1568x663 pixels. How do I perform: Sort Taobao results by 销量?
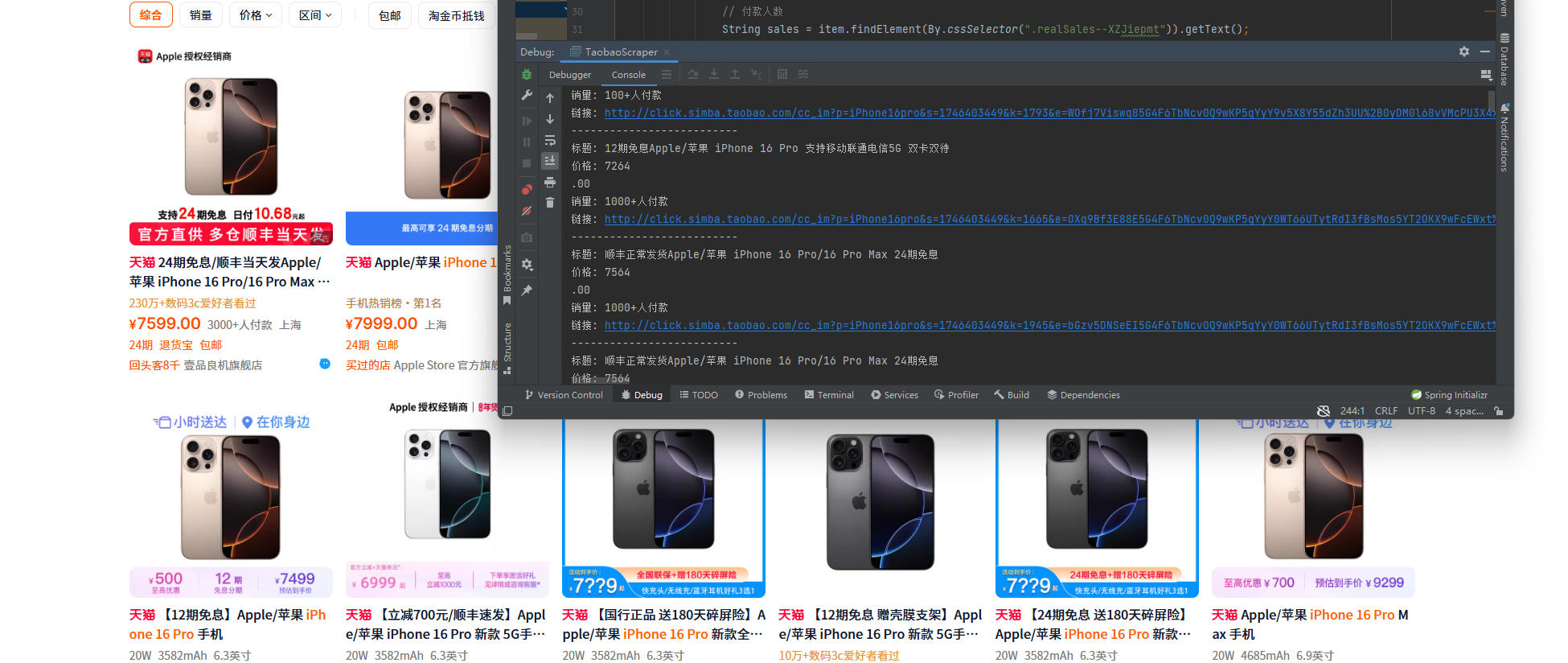tap(201, 15)
